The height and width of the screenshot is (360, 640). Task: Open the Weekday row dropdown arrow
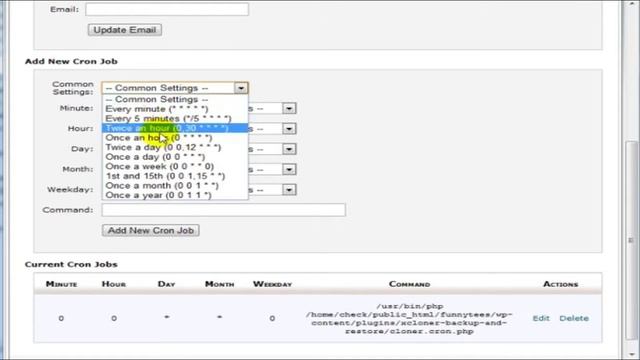[x=289, y=190]
